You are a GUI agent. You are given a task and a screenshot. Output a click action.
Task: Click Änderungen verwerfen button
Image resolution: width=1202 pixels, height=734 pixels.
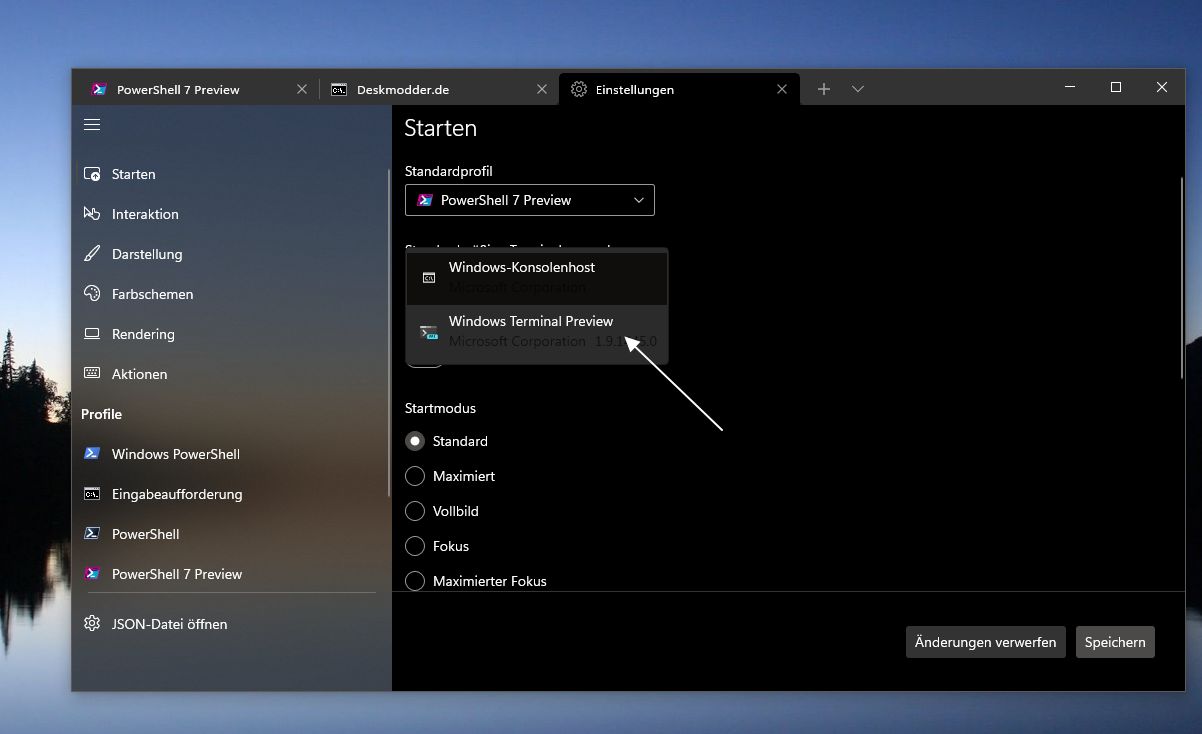tap(986, 642)
